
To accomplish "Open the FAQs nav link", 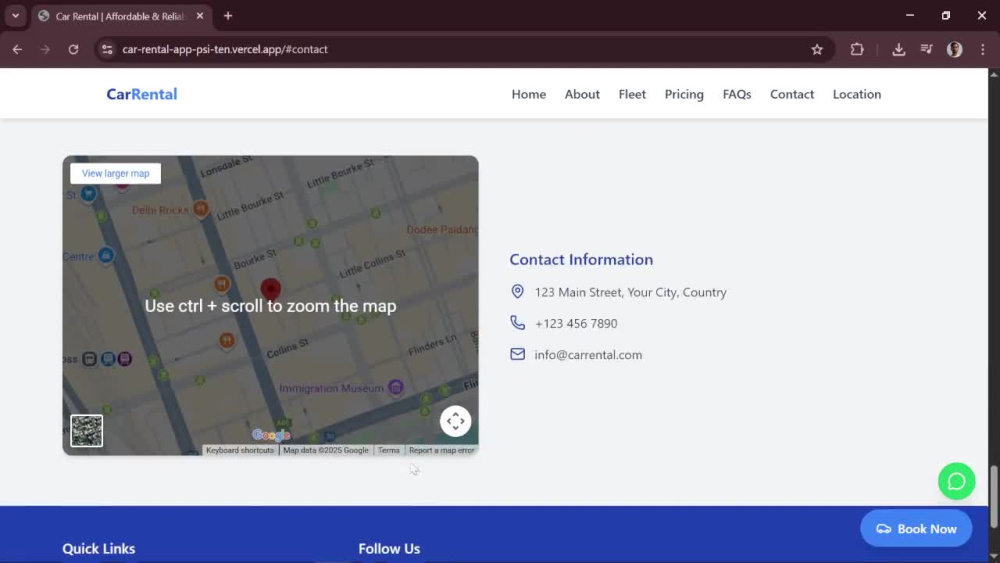I will pyautogui.click(x=737, y=94).
